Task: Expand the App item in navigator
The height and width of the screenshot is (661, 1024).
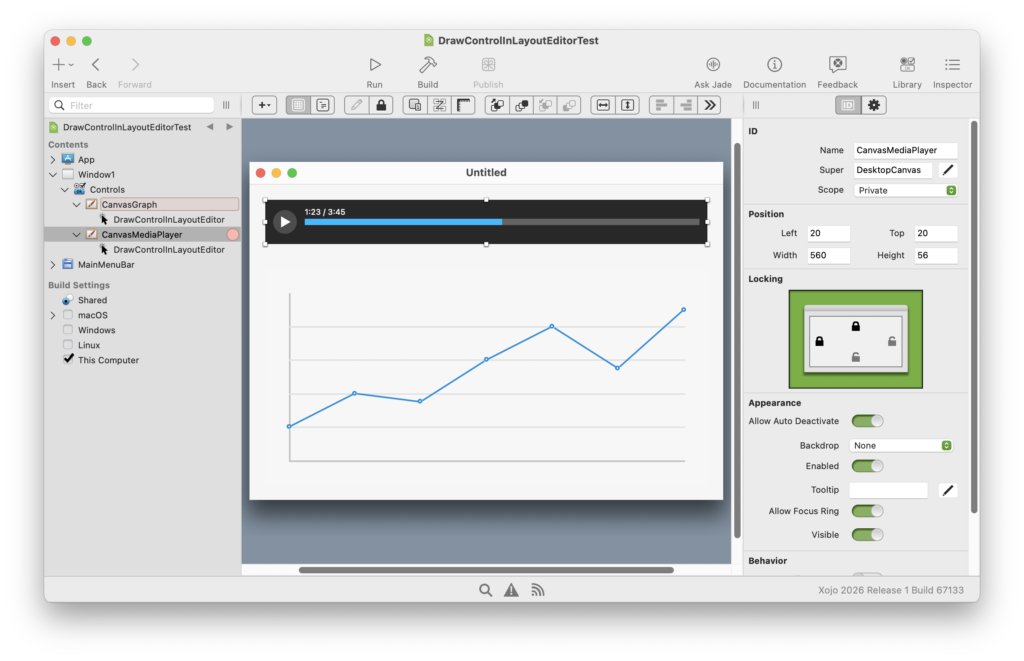Action: tap(53, 160)
